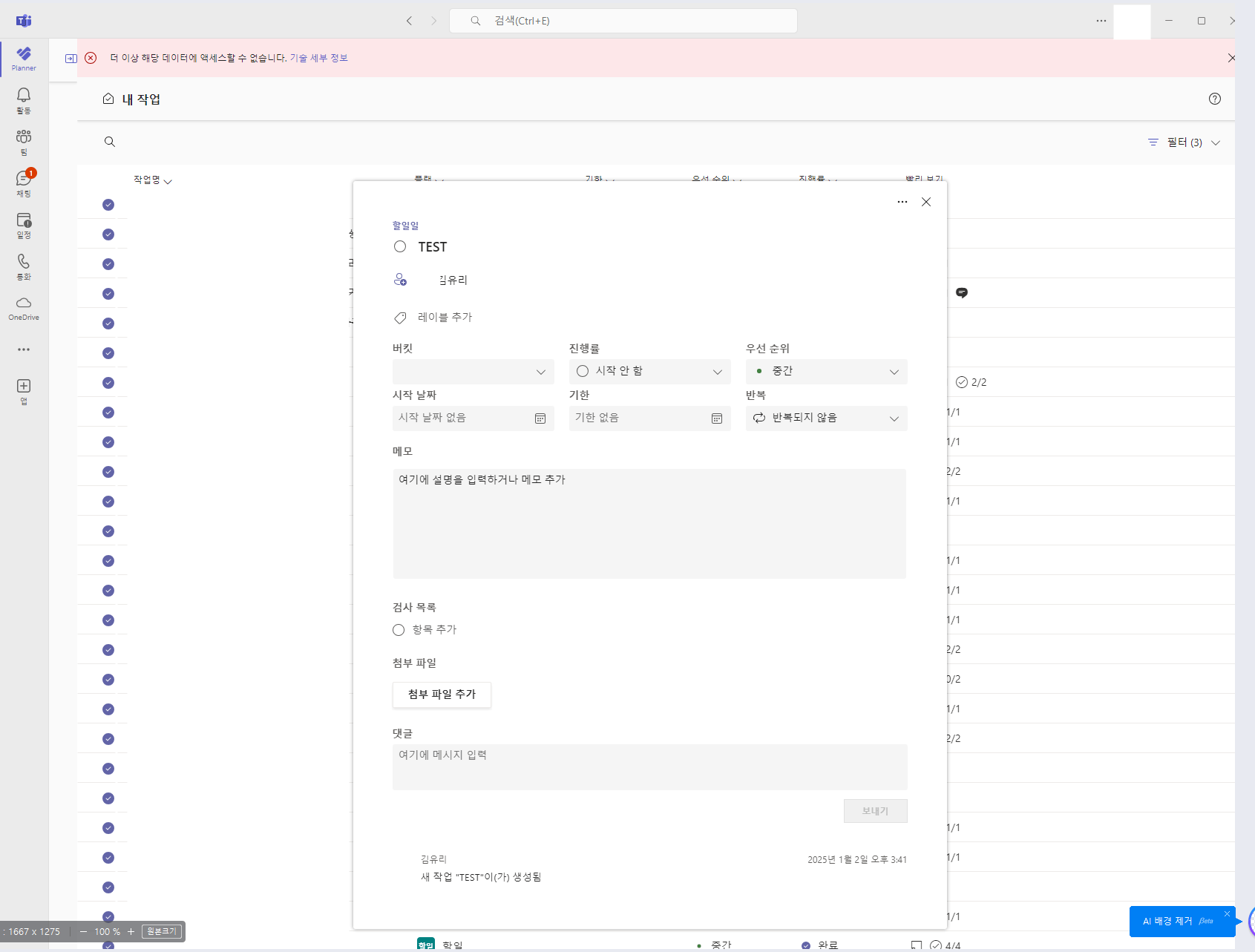
Task: Open the 진행률 dropdown showing 시작 안 함
Action: 650,372
